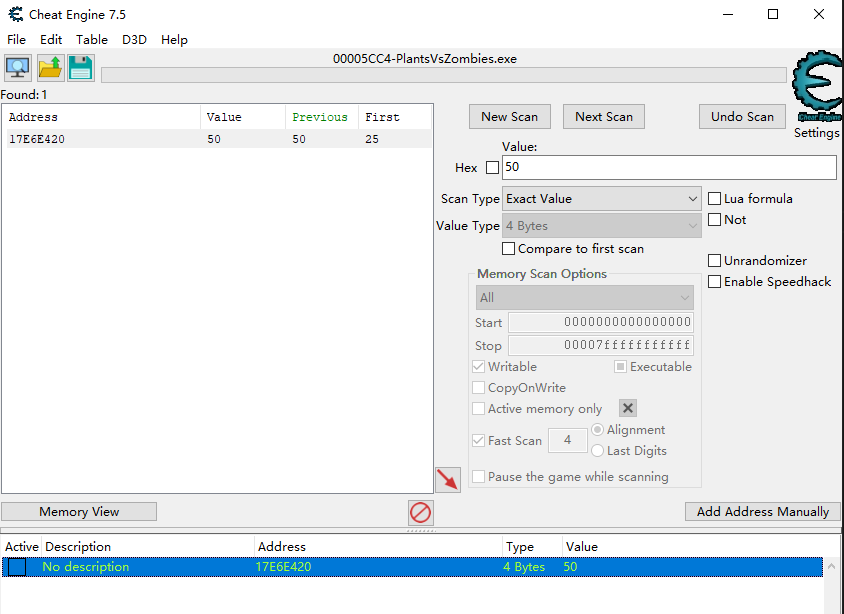
Task: Tick the Not checkbox
Action: 714,220
